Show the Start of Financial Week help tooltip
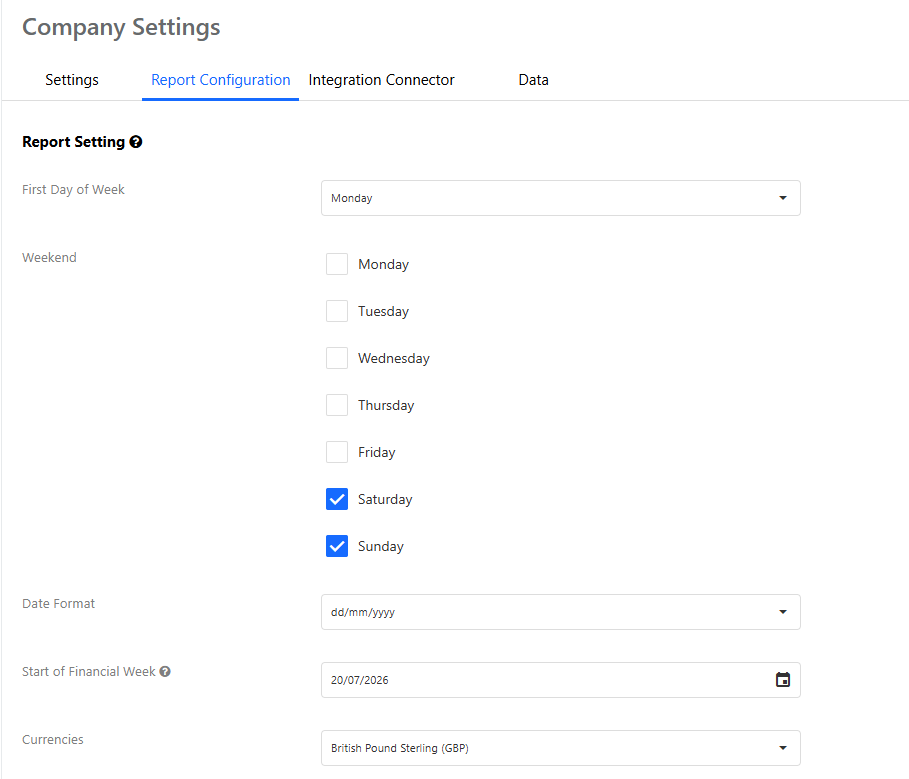909x779 pixels. (x=165, y=672)
